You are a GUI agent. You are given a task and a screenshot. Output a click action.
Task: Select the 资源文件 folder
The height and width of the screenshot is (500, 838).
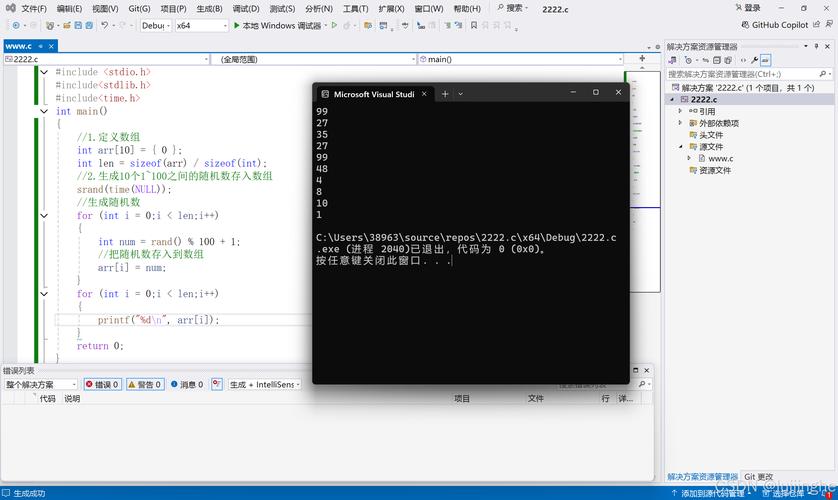(715, 170)
